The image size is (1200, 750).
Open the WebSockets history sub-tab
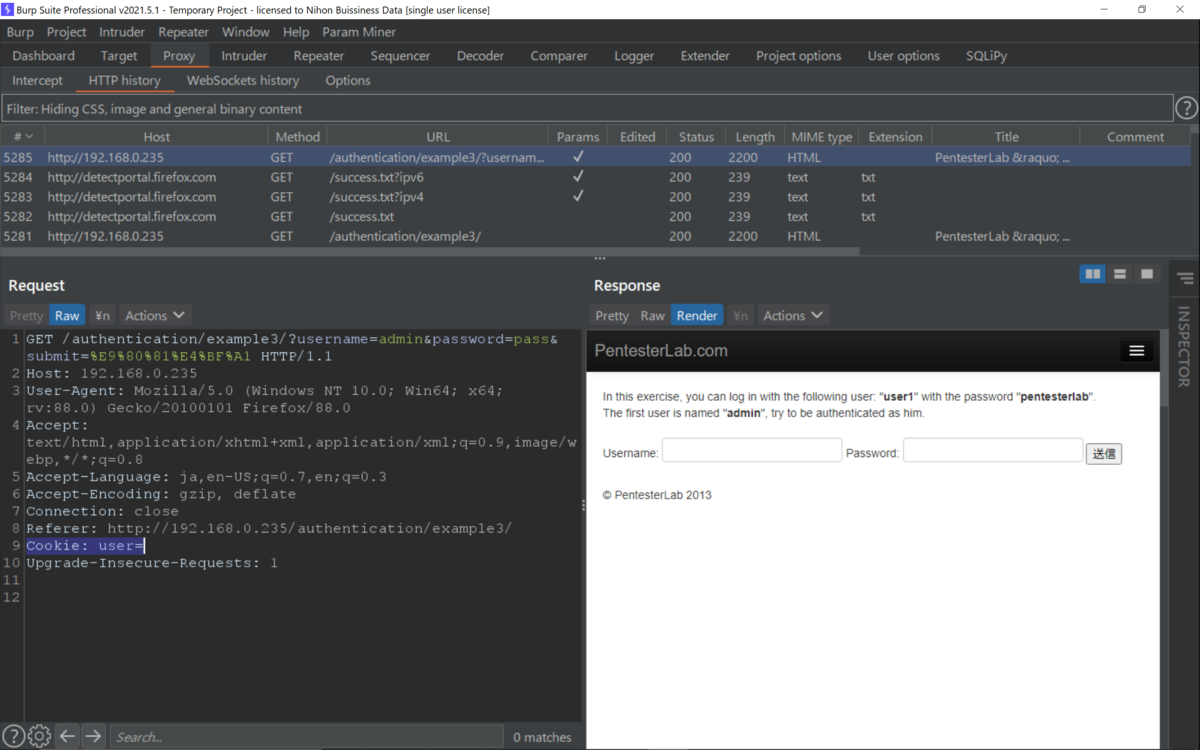pyautogui.click(x=243, y=80)
